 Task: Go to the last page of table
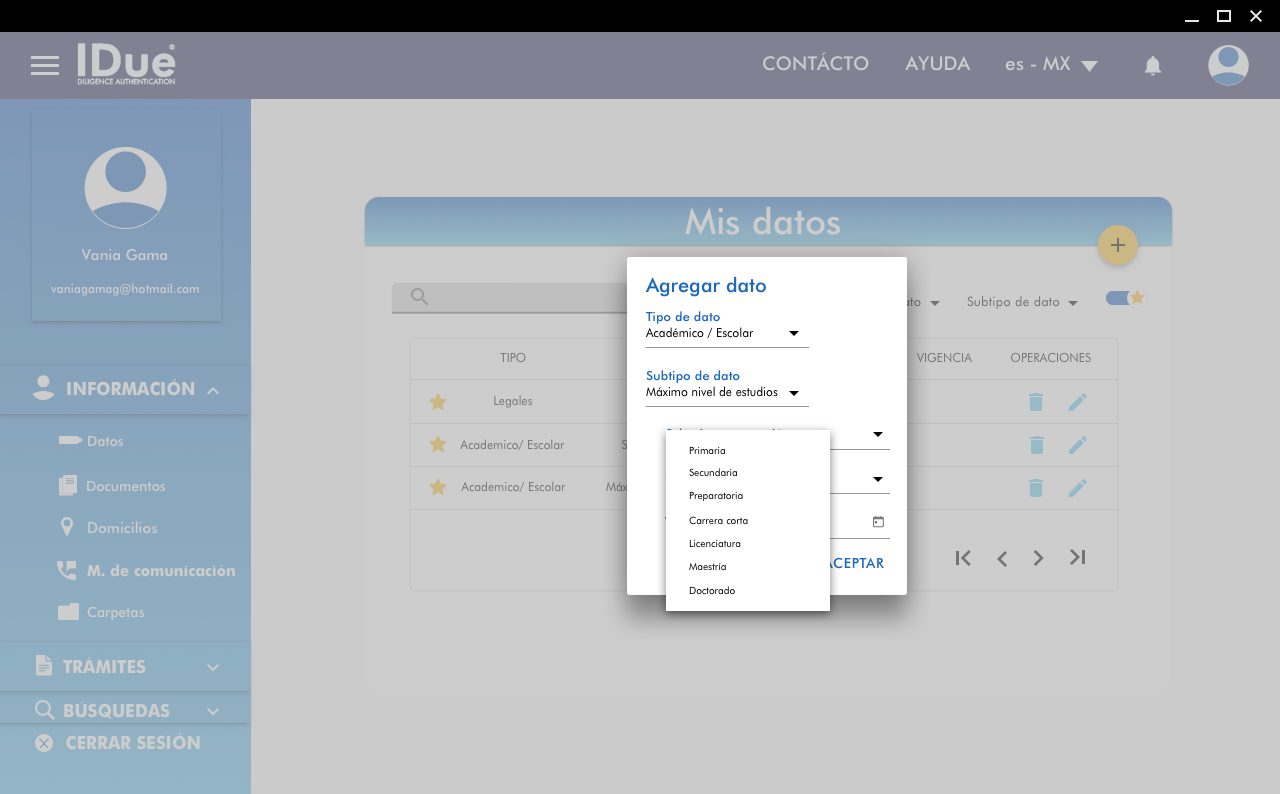(x=1077, y=558)
